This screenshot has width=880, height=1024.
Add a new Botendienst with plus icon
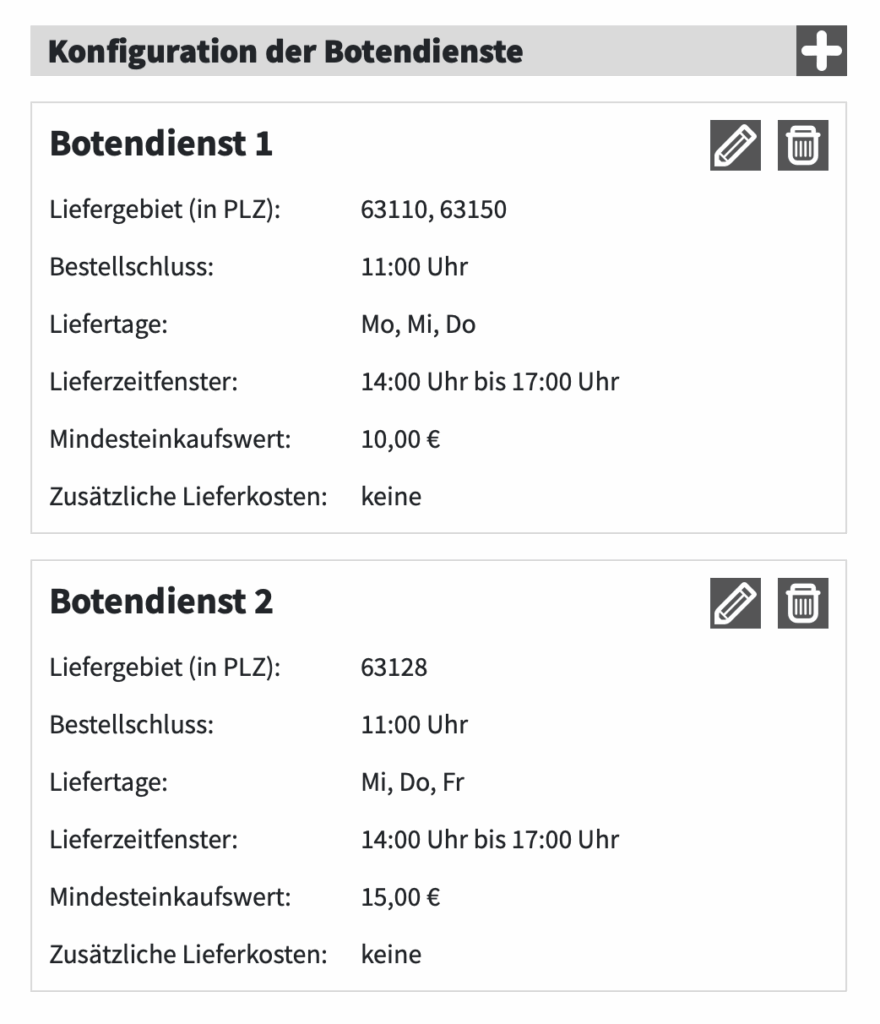[x=821, y=51]
